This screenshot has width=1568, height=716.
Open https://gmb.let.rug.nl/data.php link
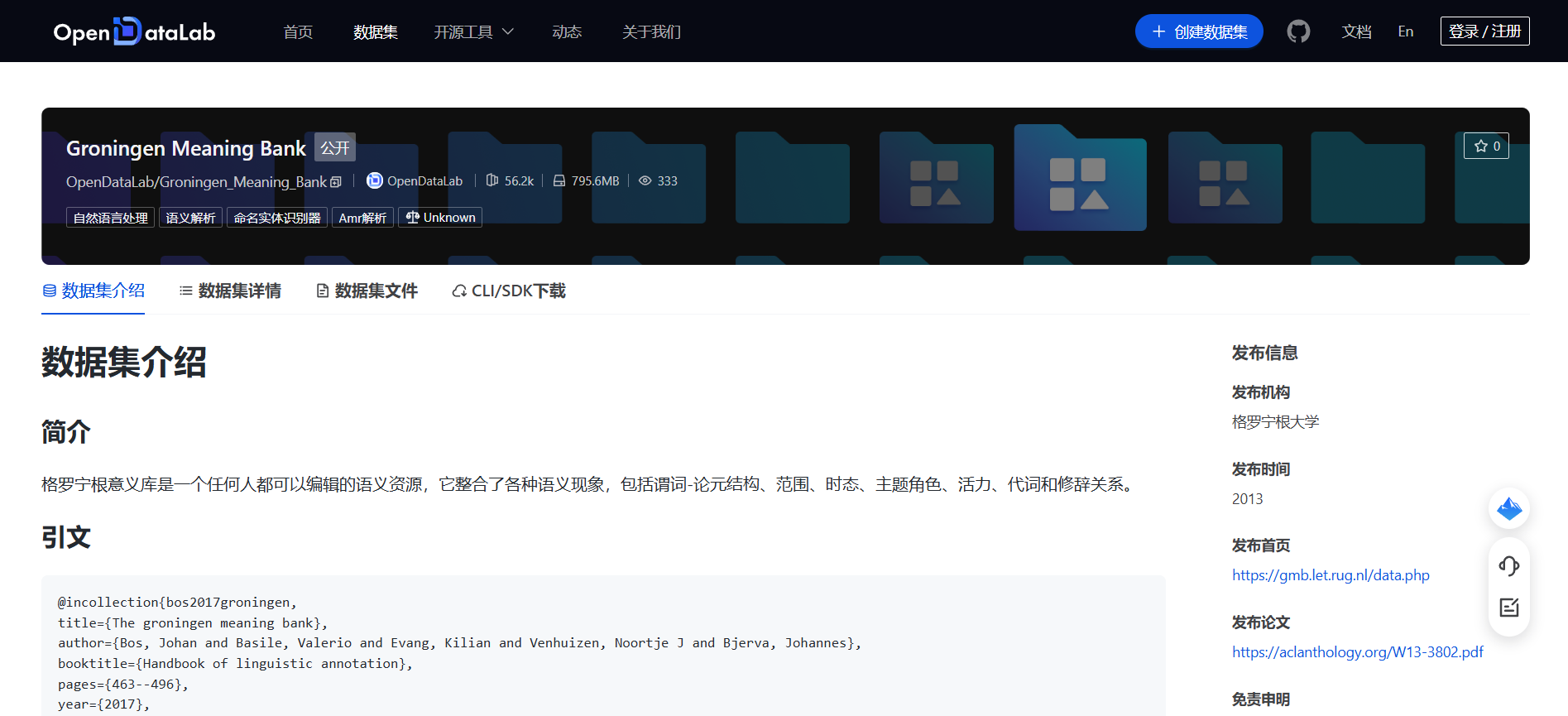click(1331, 575)
